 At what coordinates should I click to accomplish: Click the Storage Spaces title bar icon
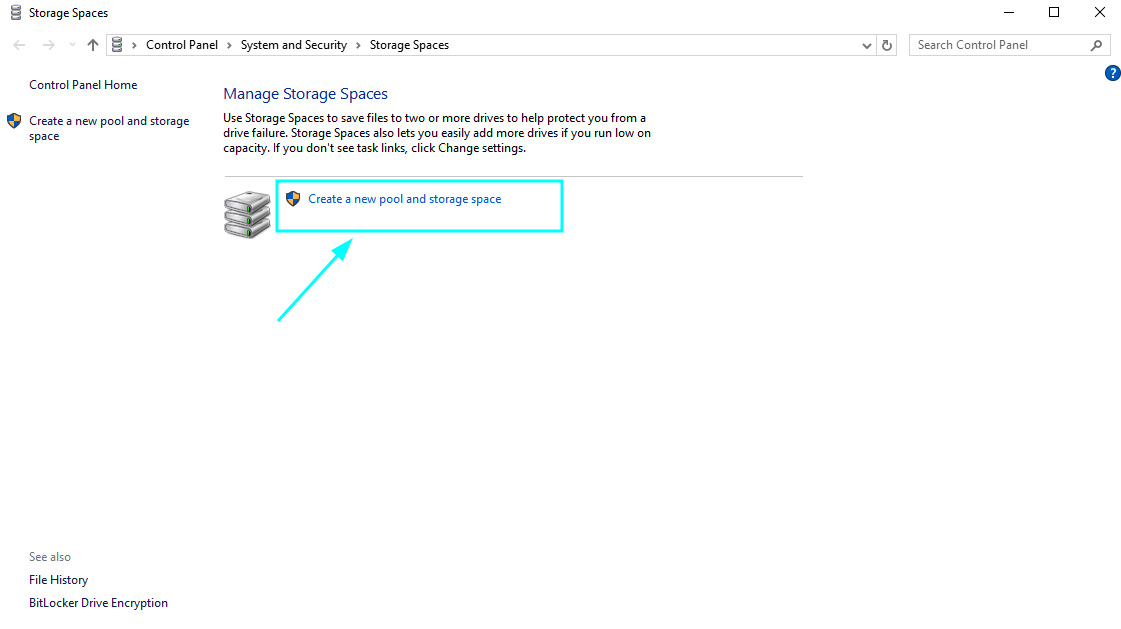pos(15,13)
